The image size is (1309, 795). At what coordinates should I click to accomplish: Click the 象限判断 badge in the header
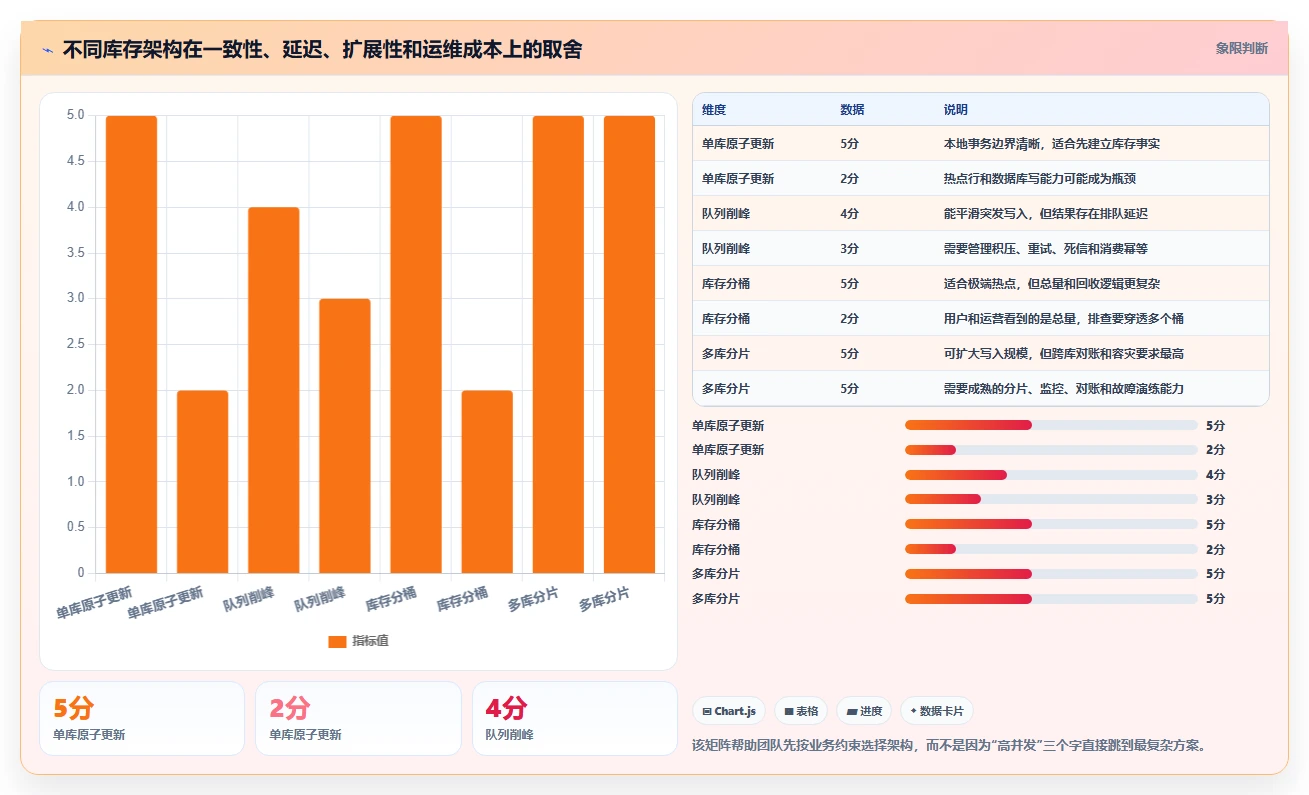[x=1242, y=48]
